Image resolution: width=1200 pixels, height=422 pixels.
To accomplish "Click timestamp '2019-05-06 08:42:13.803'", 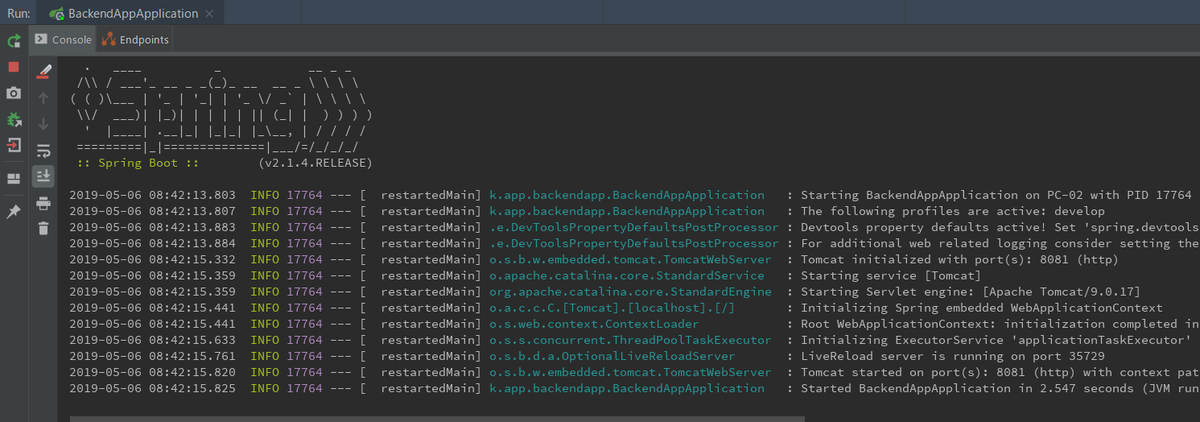I will coord(153,194).
